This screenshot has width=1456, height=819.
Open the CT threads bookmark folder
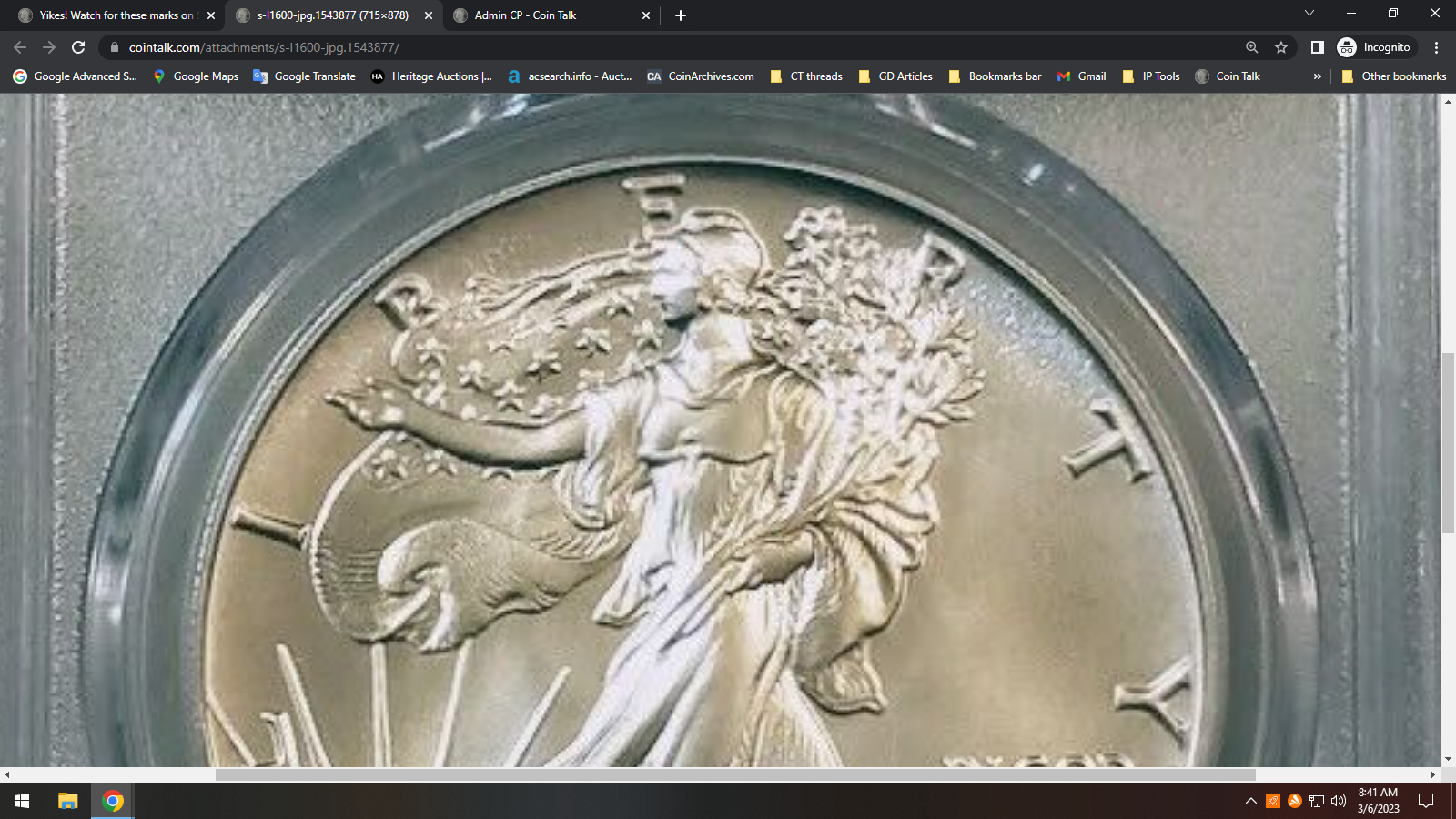(806, 76)
